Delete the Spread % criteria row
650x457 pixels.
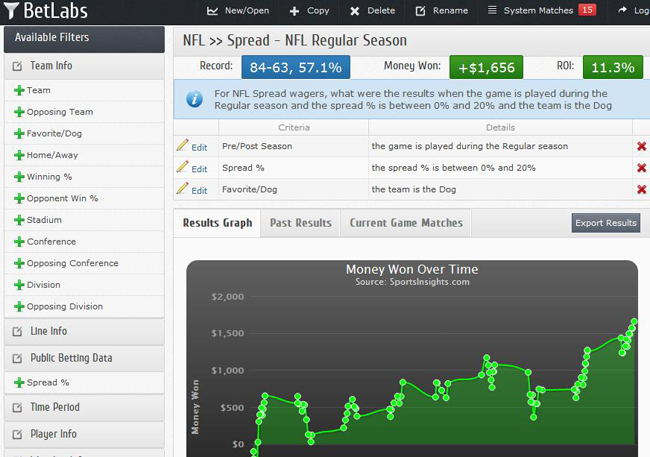click(641, 168)
